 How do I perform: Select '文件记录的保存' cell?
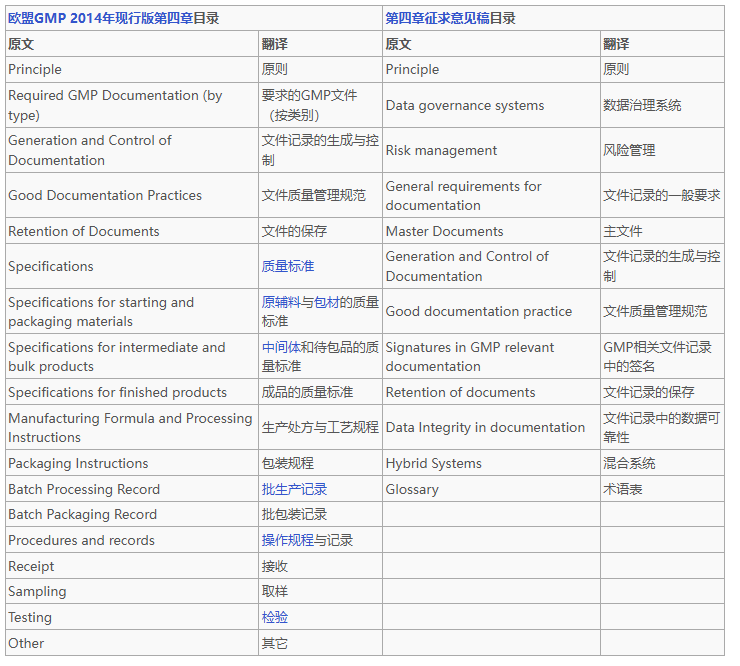tap(662, 392)
